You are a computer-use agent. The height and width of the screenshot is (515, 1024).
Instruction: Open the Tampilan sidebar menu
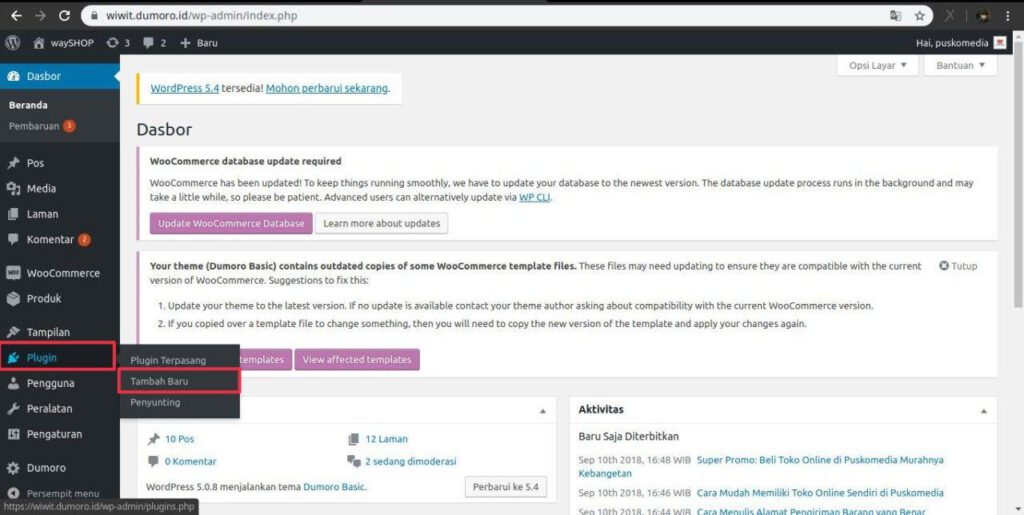pos(48,332)
